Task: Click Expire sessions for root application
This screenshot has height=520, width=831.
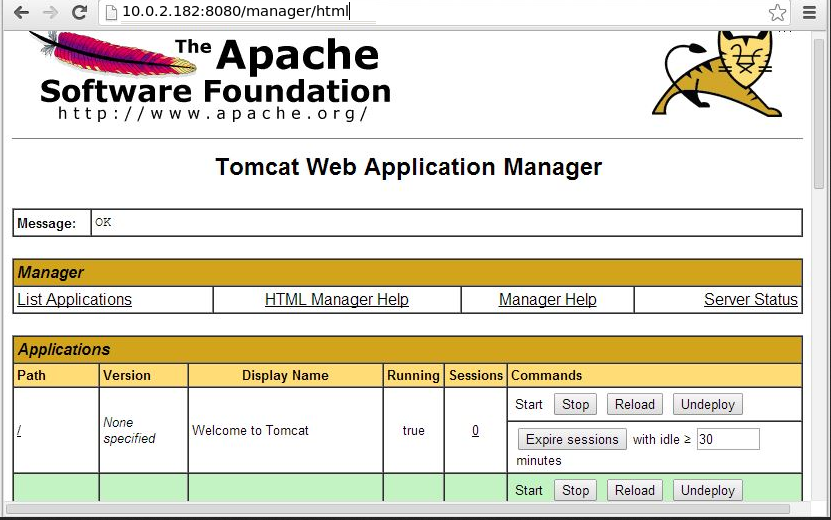Action: 572,439
